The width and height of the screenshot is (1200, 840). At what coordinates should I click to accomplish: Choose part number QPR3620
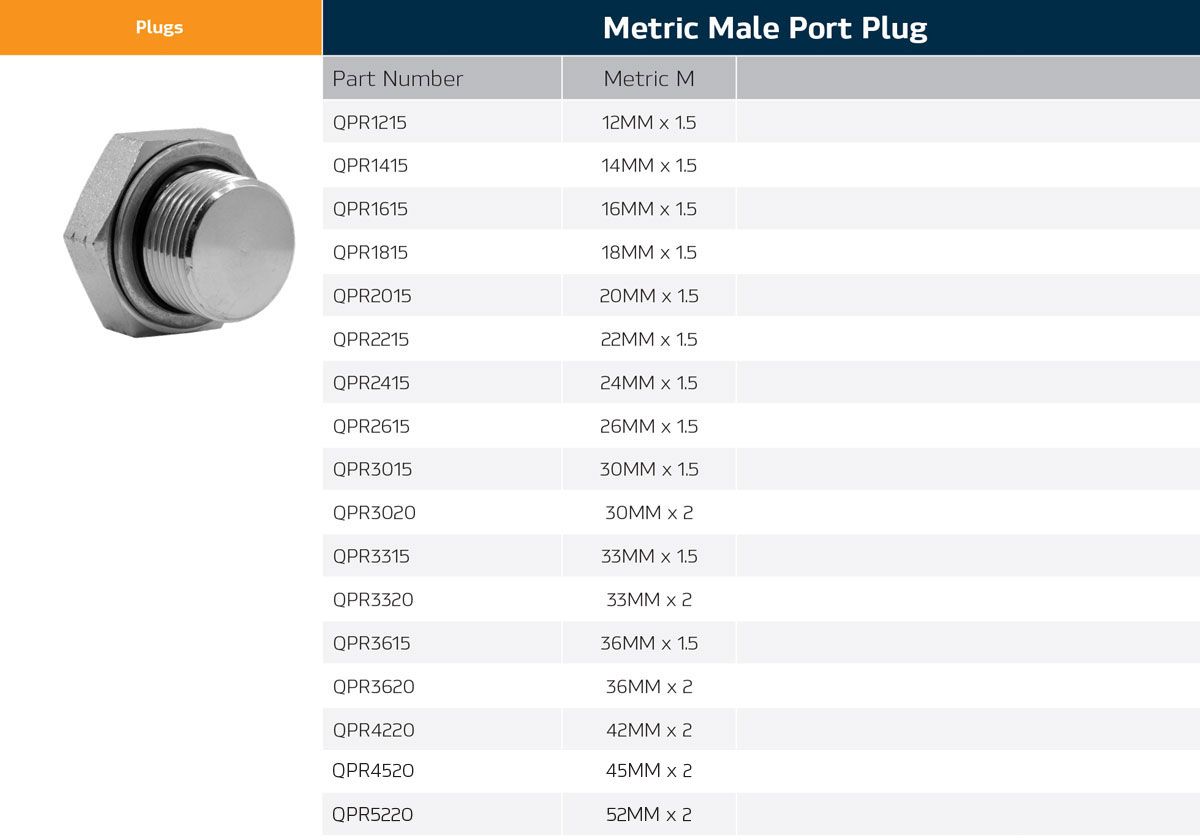click(x=374, y=687)
